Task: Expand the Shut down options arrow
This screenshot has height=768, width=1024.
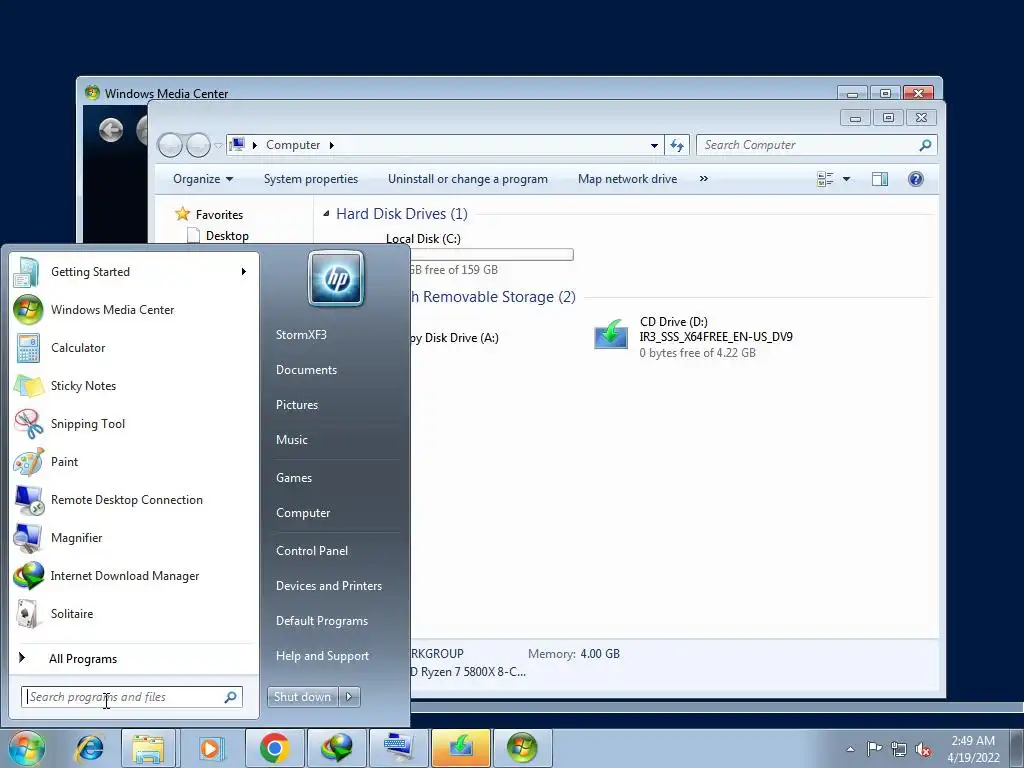Action: click(349, 697)
